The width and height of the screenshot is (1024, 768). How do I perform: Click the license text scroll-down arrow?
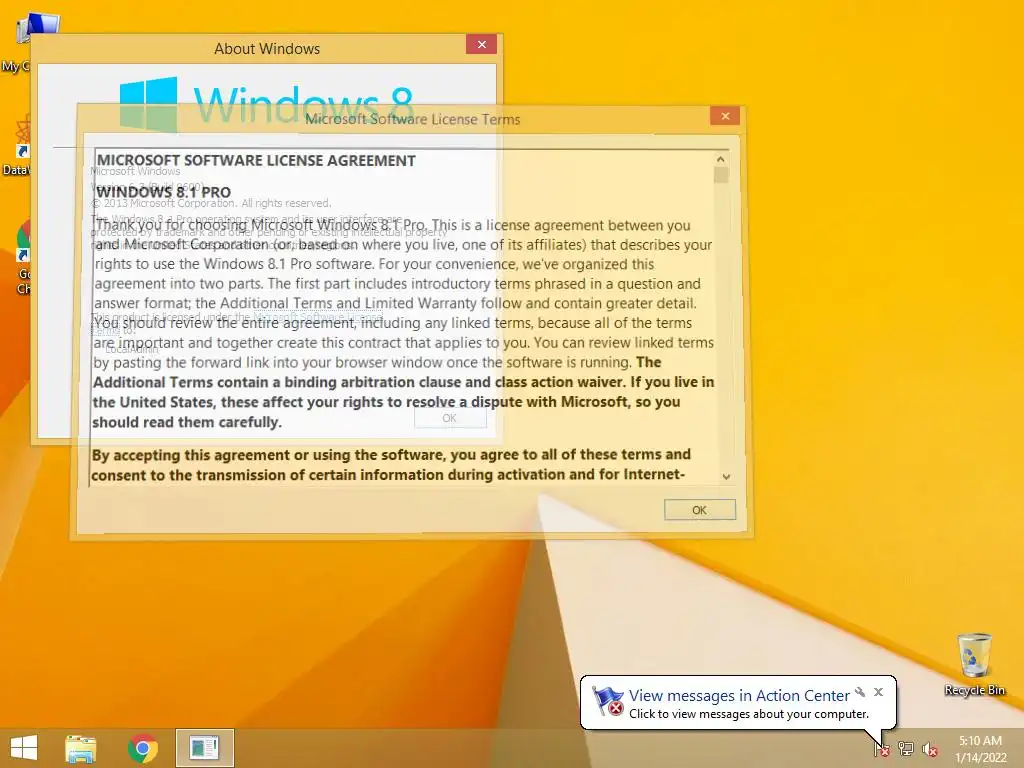coord(726,477)
